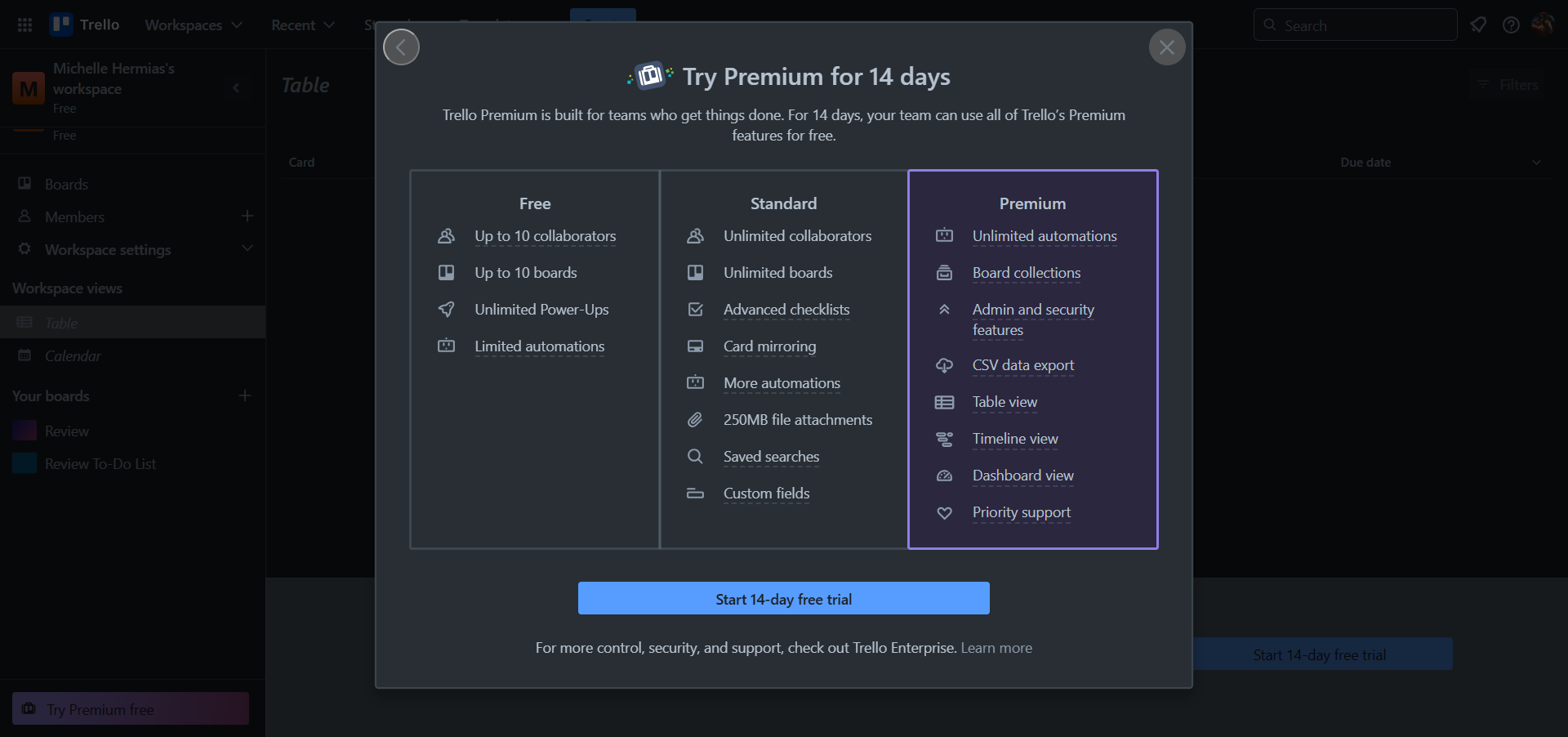Viewport: 1568px width, 737px height.
Task: Open the notifications bell icon
Action: 1478,25
